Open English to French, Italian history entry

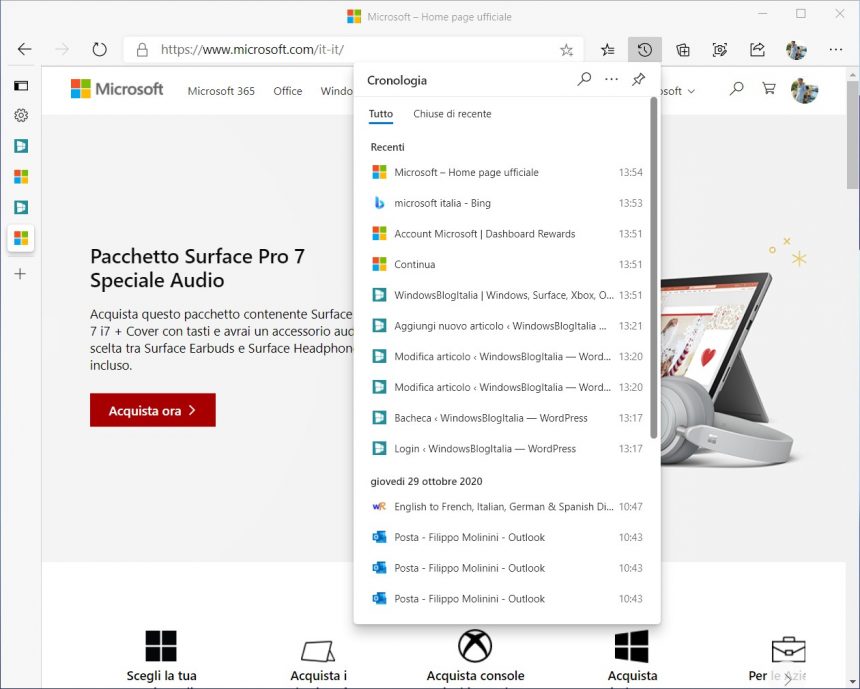507,507
